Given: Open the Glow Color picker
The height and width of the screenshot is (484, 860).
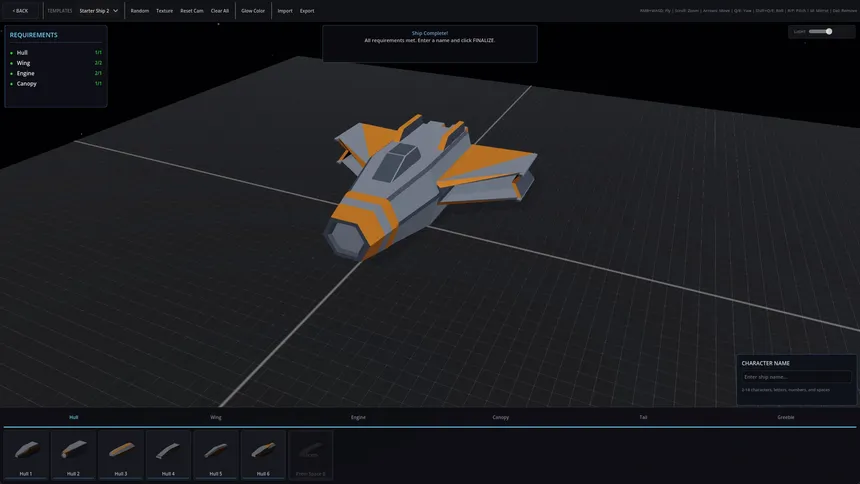Looking at the screenshot, I should 253,11.
